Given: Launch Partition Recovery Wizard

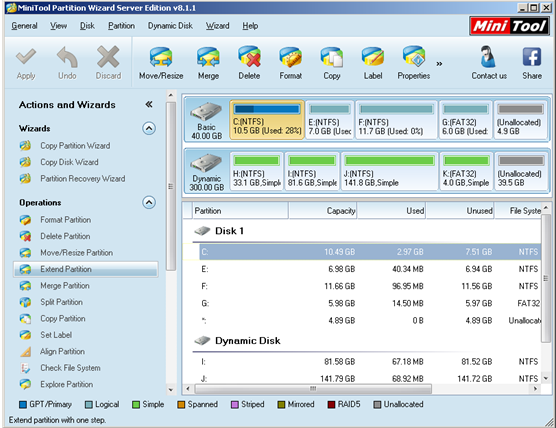Looking at the screenshot, I should coord(83,178).
